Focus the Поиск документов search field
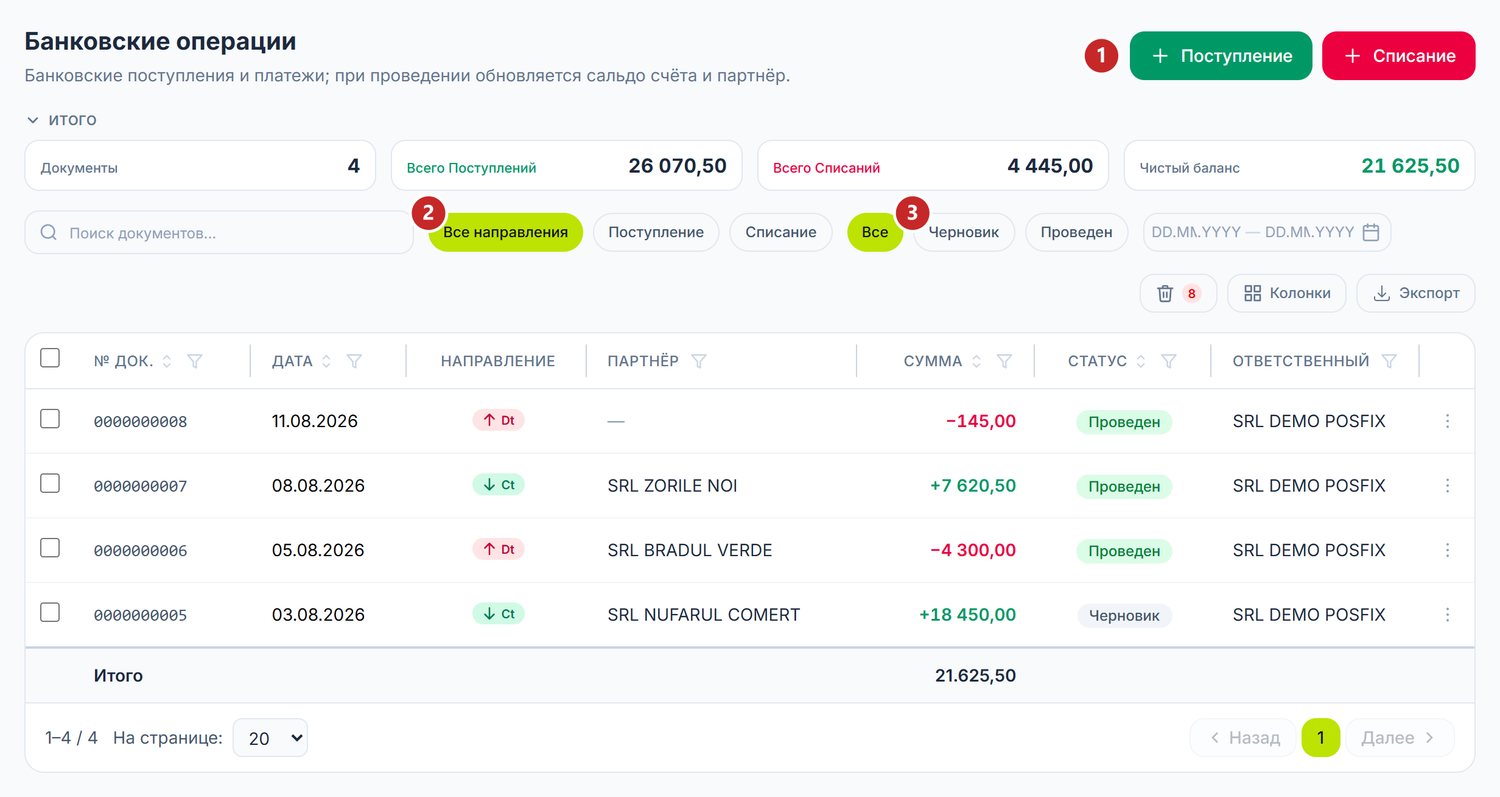This screenshot has height=797, width=1500. click(x=219, y=232)
